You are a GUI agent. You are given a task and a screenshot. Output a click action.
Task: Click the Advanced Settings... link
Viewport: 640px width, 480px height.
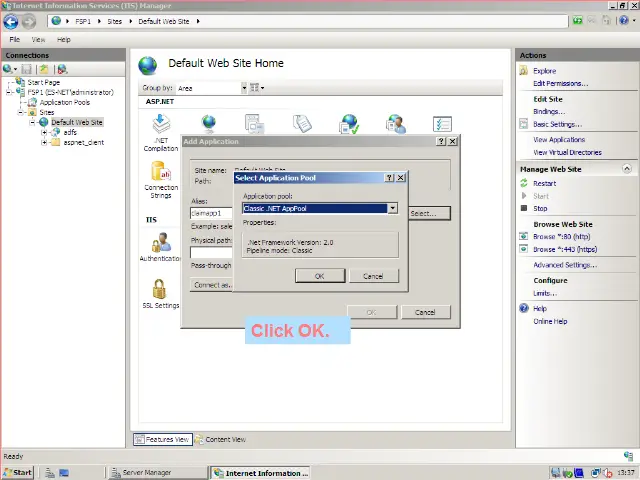click(x=565, y=265)
